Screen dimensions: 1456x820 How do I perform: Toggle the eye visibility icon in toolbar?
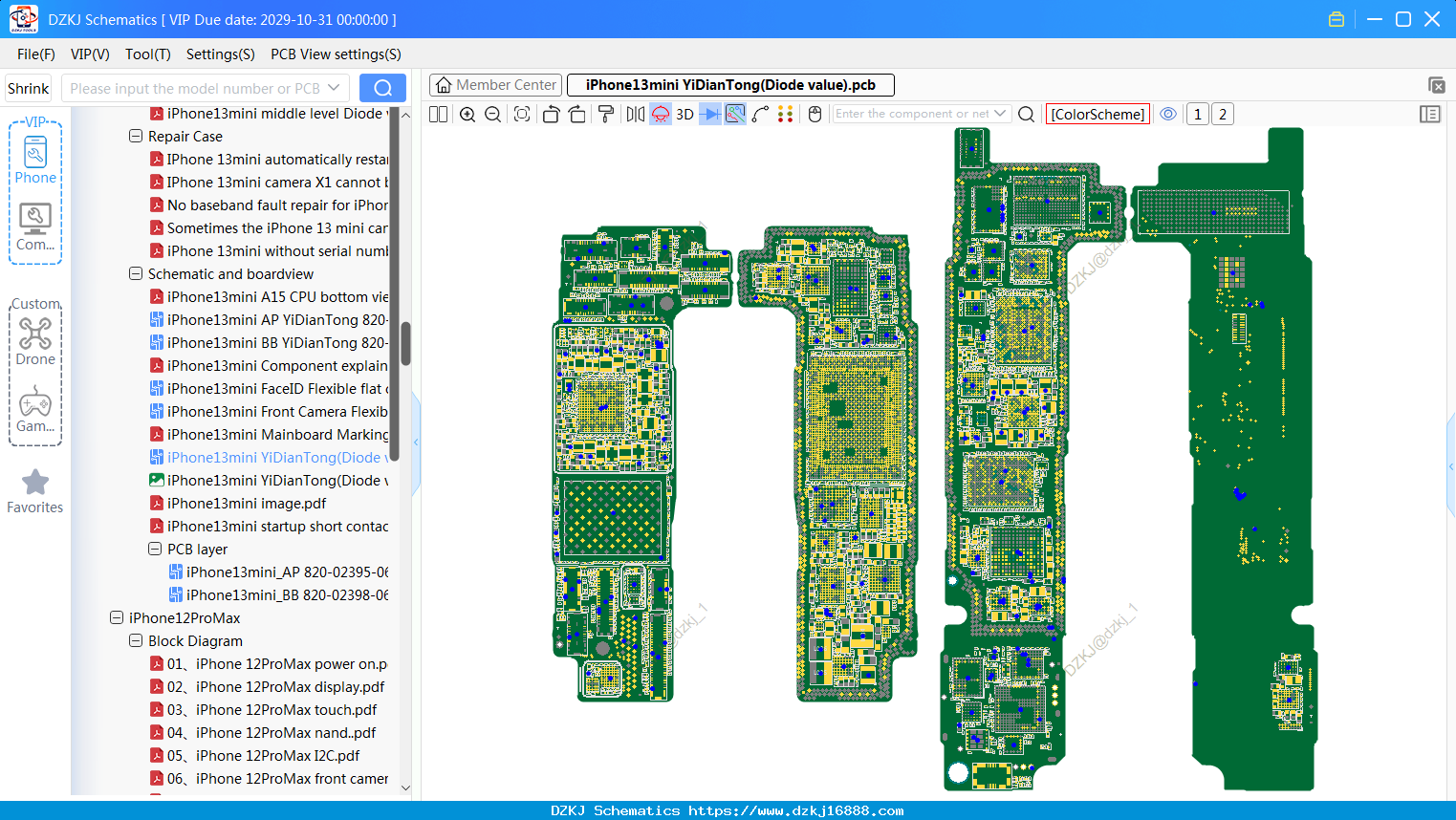(1168, 115)
